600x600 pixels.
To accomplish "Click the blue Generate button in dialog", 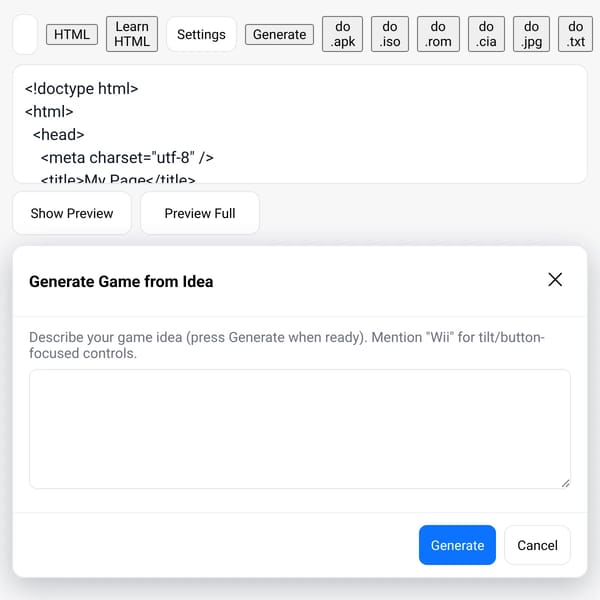I will pos(457,545).
